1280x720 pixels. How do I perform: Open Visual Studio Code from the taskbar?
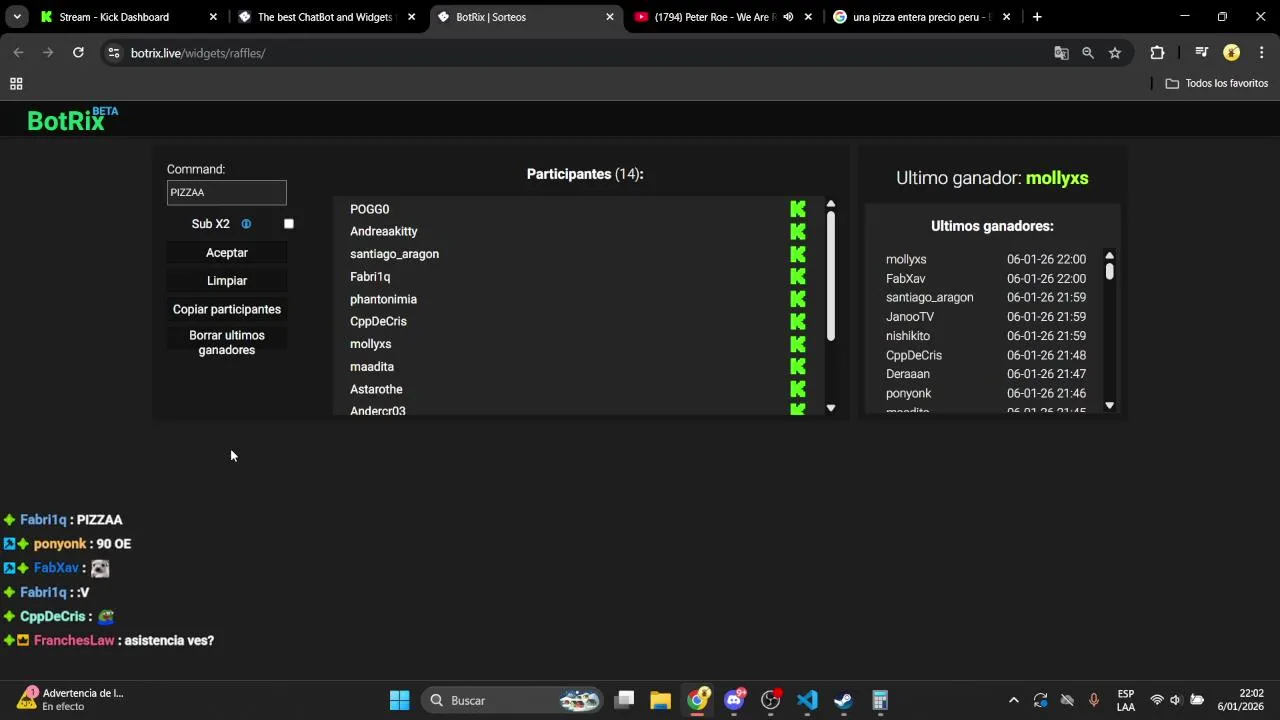tap(807, 700)
